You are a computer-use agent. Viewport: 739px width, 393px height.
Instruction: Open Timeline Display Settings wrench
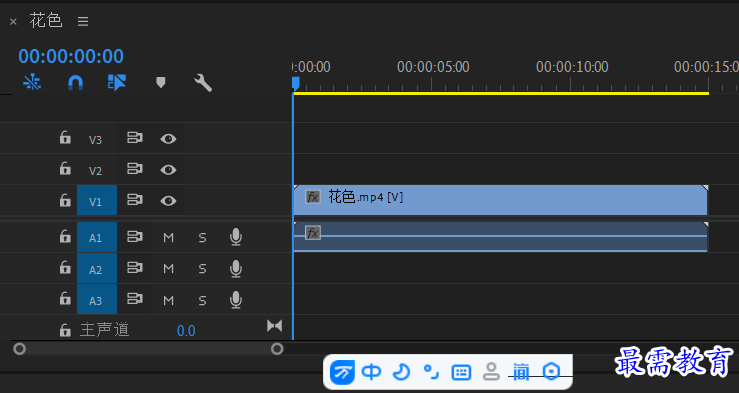(203, 83)
